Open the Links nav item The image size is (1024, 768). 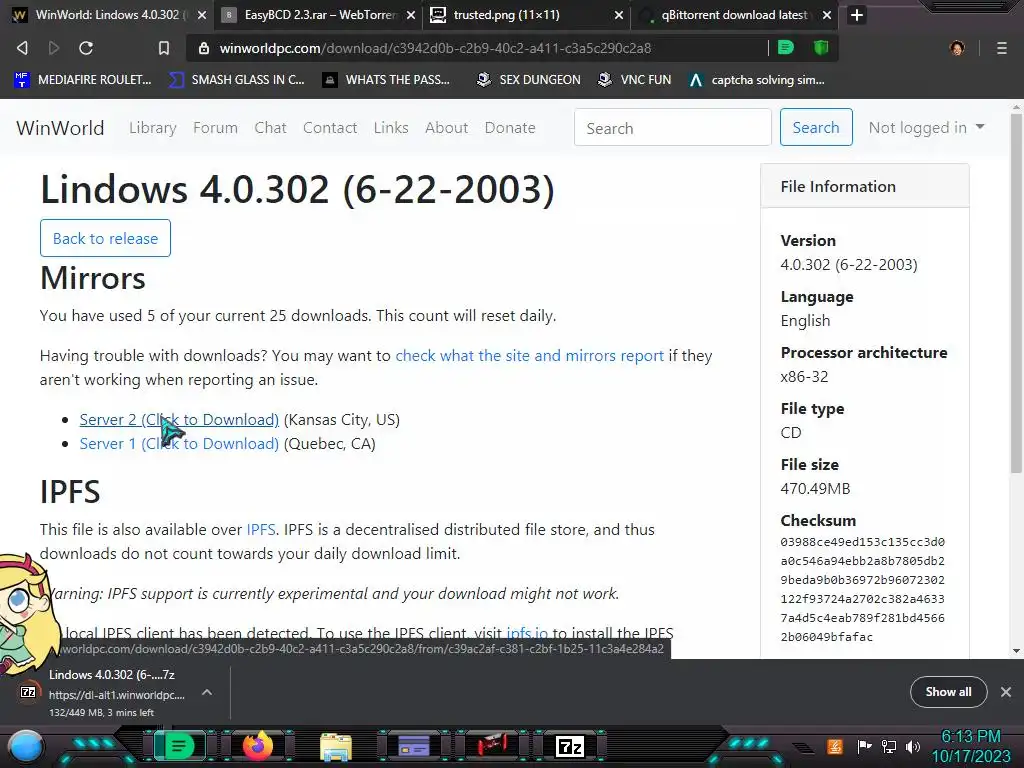coord(391,127)
